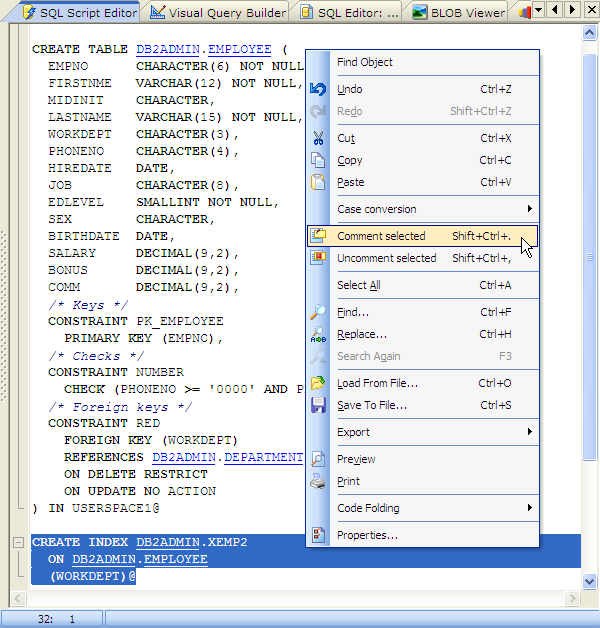This screenshot has width=600, height=628.
Task: Open the tab list dropdown arrow
Action: click(539, 9)
